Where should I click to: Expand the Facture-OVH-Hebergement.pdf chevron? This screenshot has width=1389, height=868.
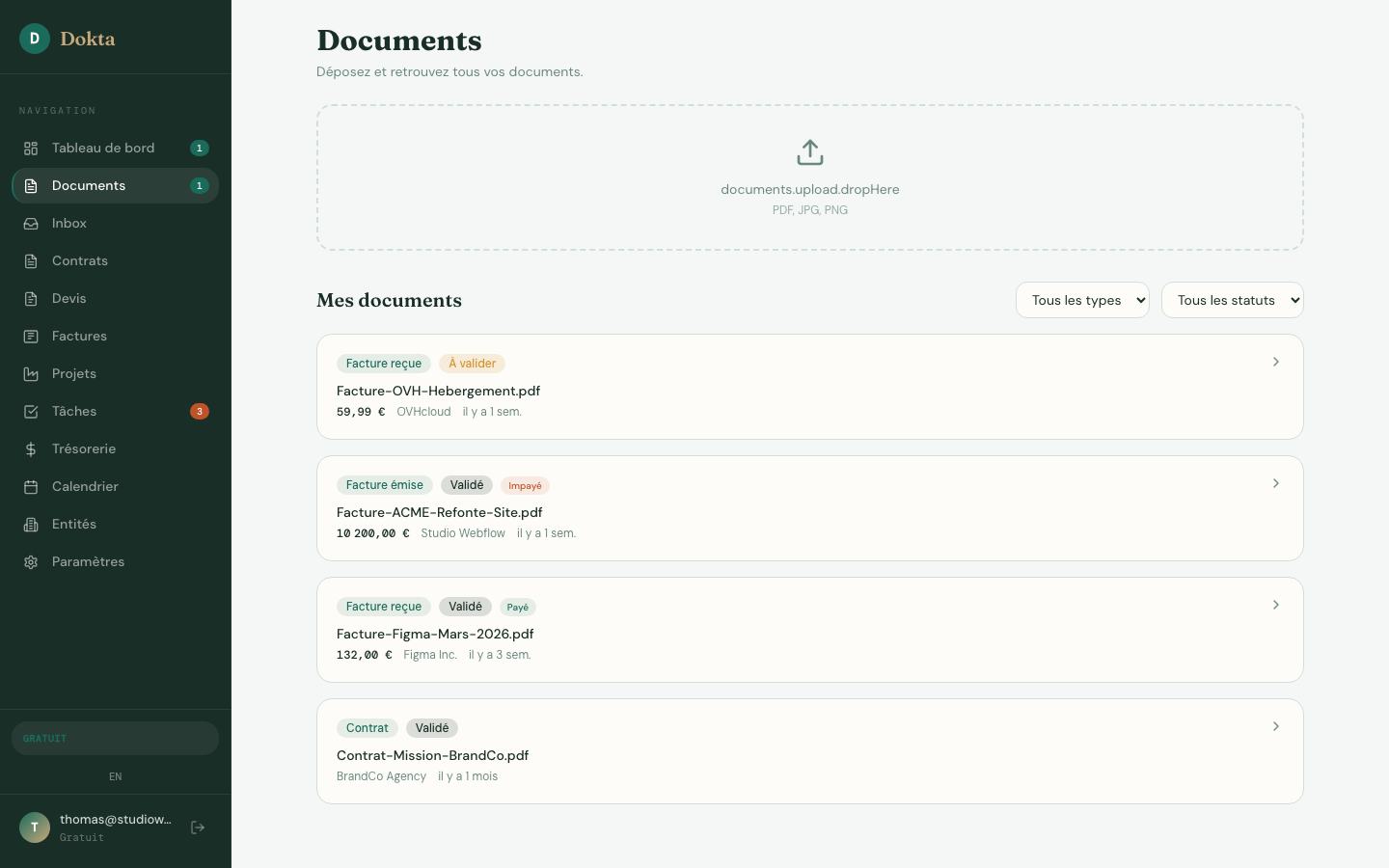(x=1275, y=362)
